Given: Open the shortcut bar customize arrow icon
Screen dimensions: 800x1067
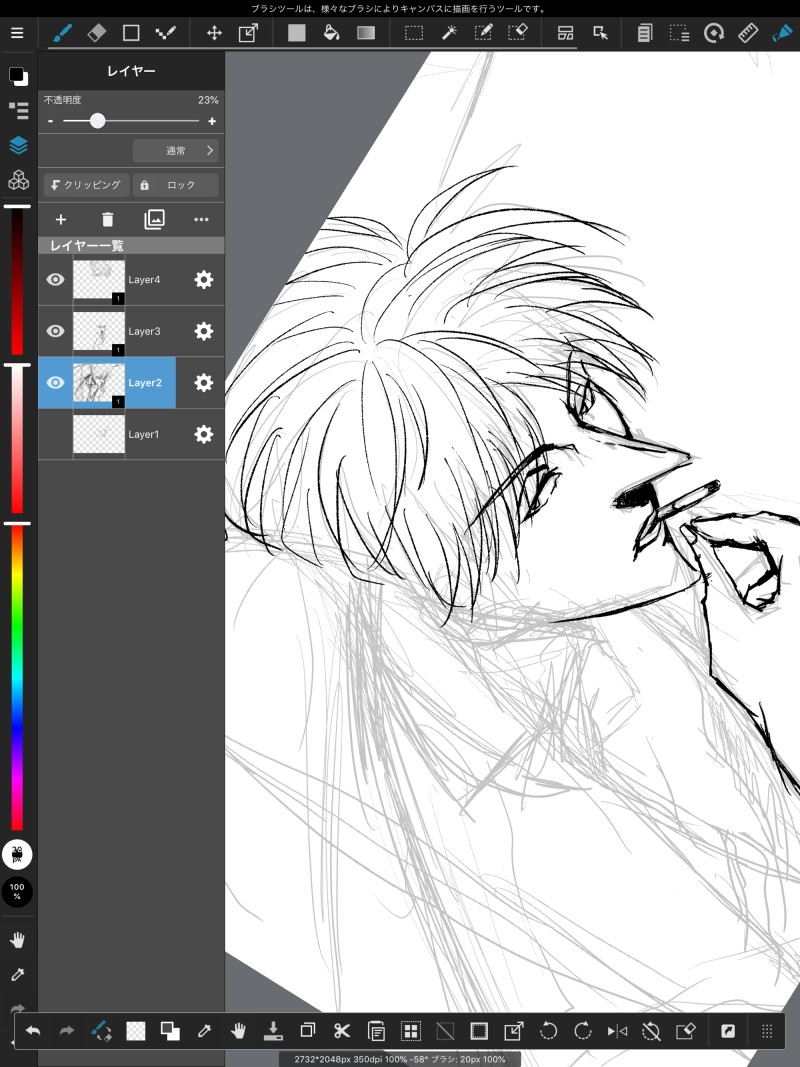Looking at the screenshot, I should click(x=727, y=1031).
